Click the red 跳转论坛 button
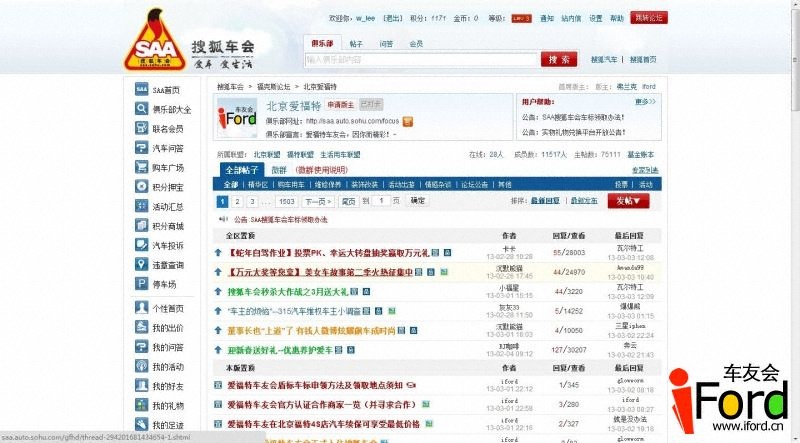This screenshot has width=800, height=443. pos(649,18)
